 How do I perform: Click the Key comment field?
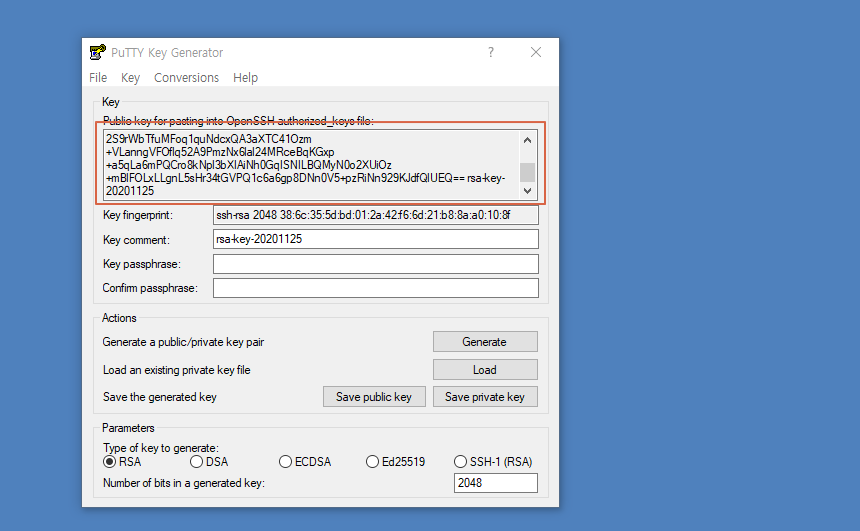(x=376, y=239)
